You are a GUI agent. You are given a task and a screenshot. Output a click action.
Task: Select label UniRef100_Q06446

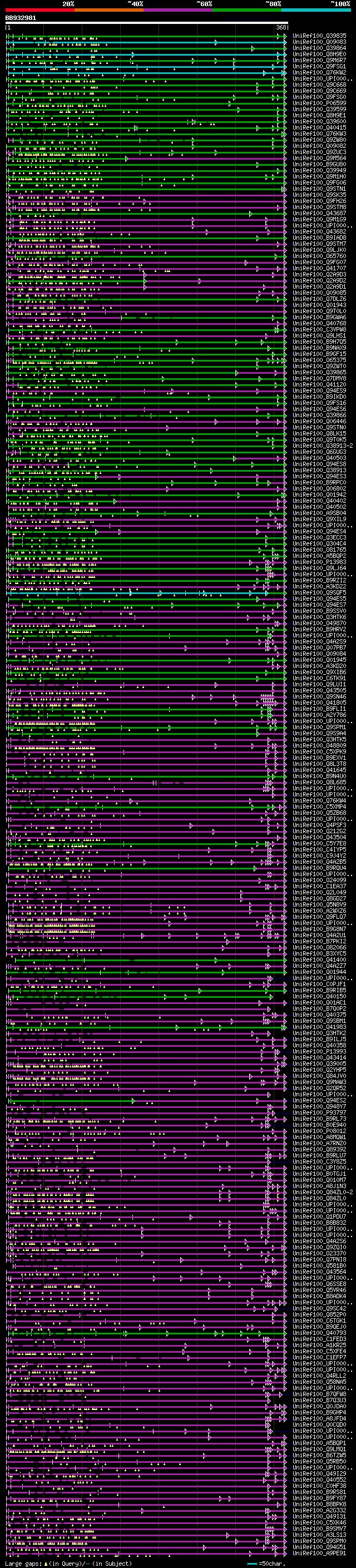[x=319, y=421]
